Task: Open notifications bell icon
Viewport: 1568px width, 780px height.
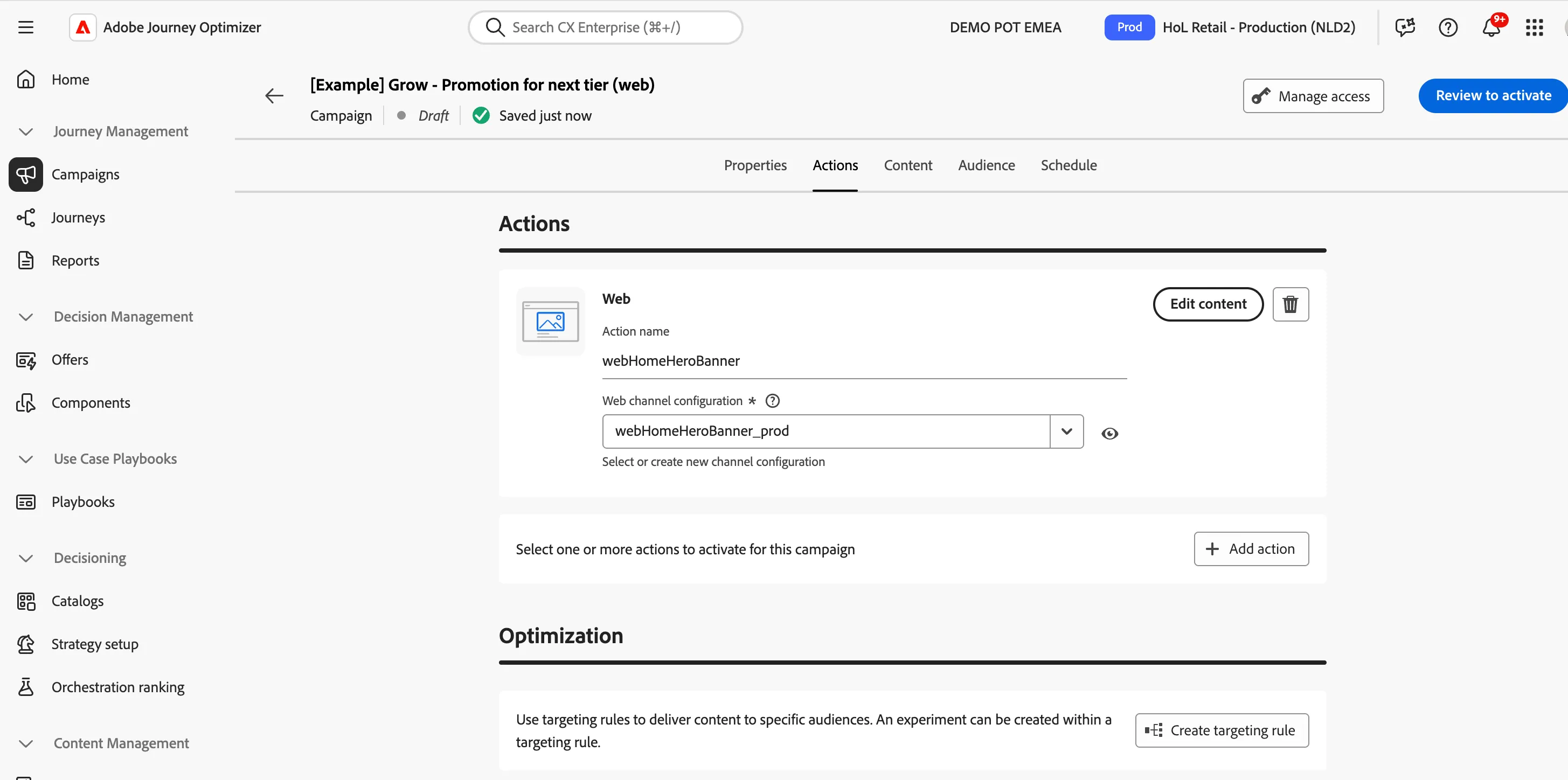Action: pyautogui.click(x=1491, y=27)
